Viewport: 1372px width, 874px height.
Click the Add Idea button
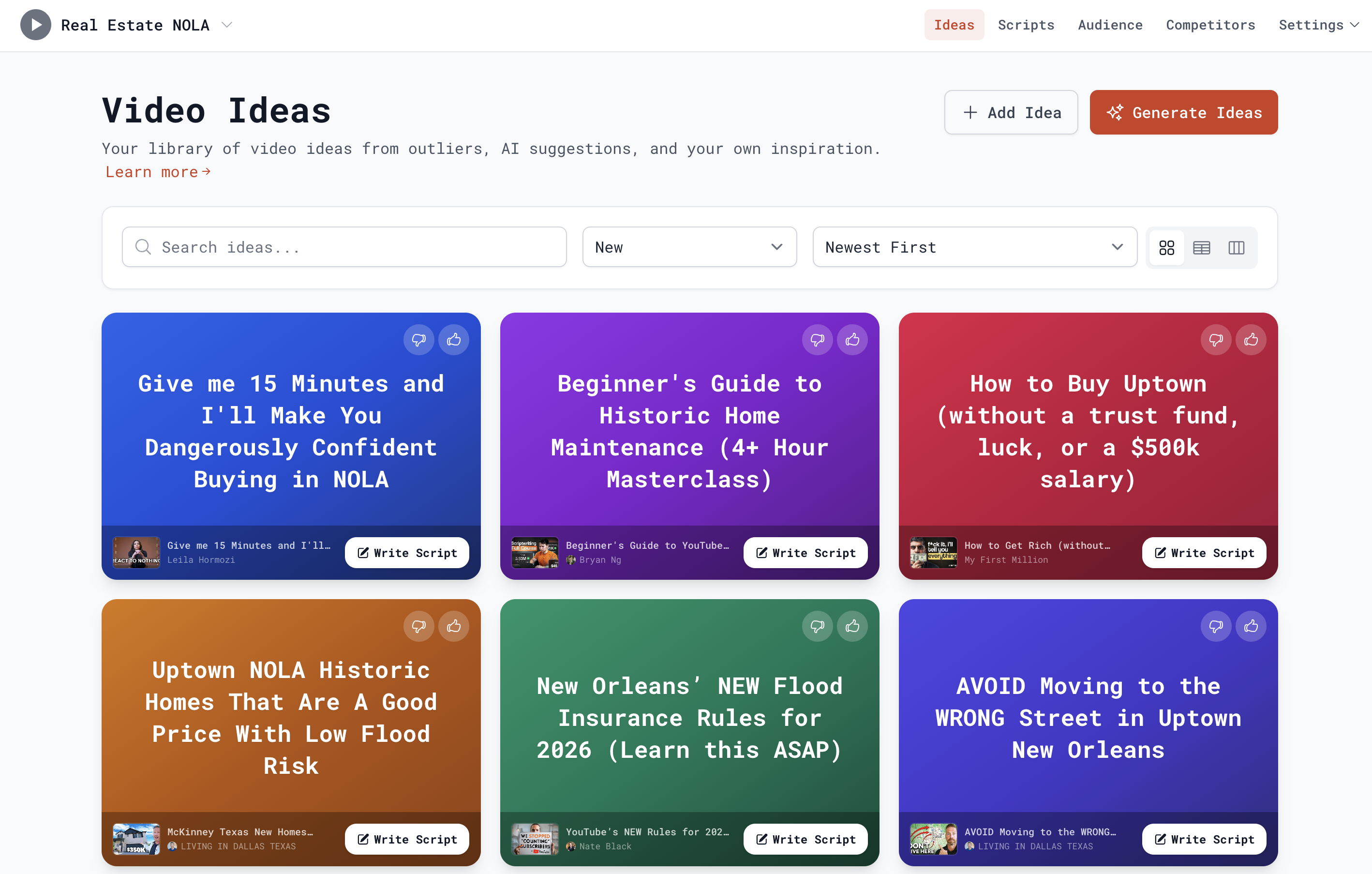pos(1011,112)
